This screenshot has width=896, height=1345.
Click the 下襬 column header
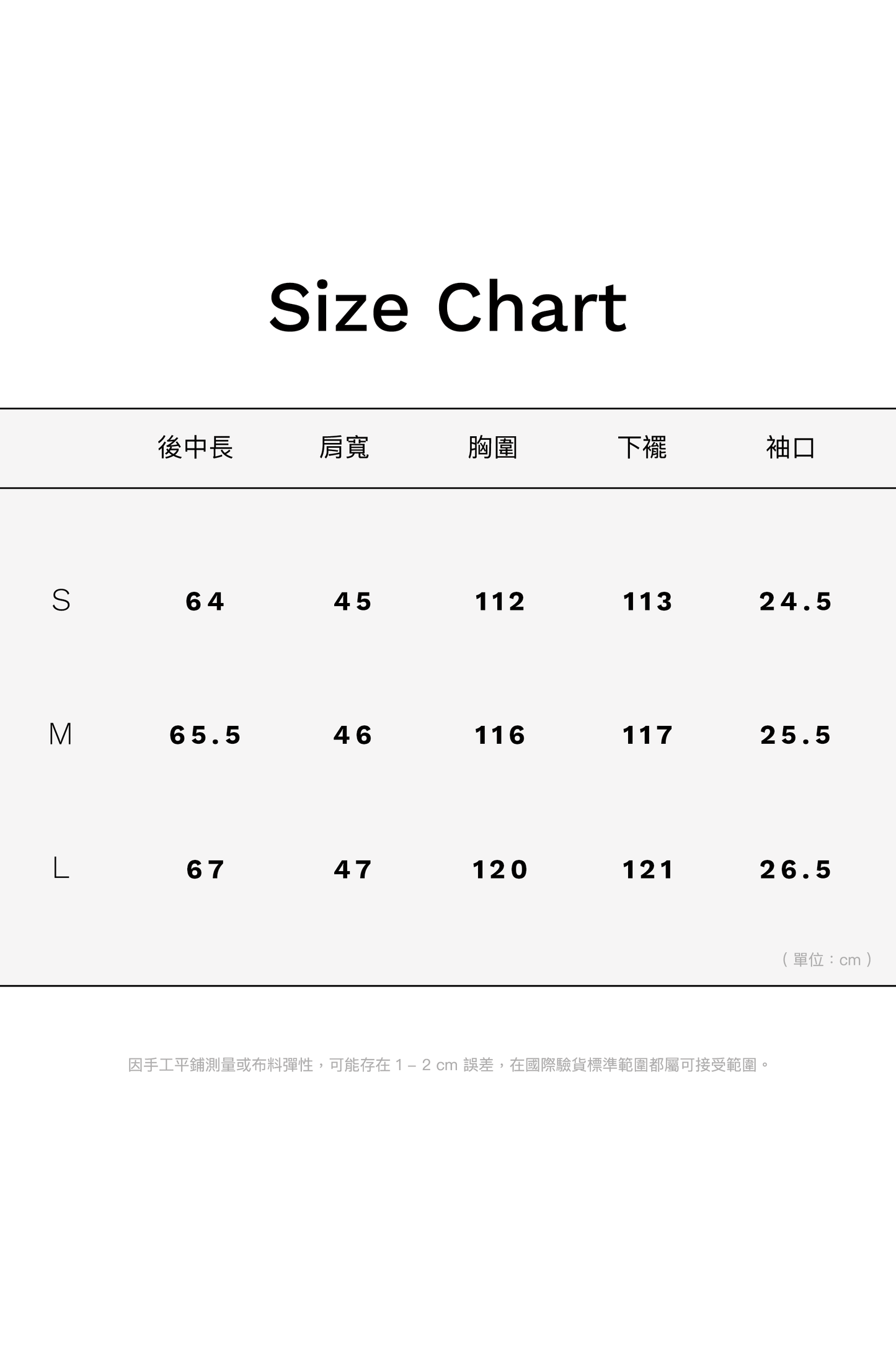[x=642, y=447]
